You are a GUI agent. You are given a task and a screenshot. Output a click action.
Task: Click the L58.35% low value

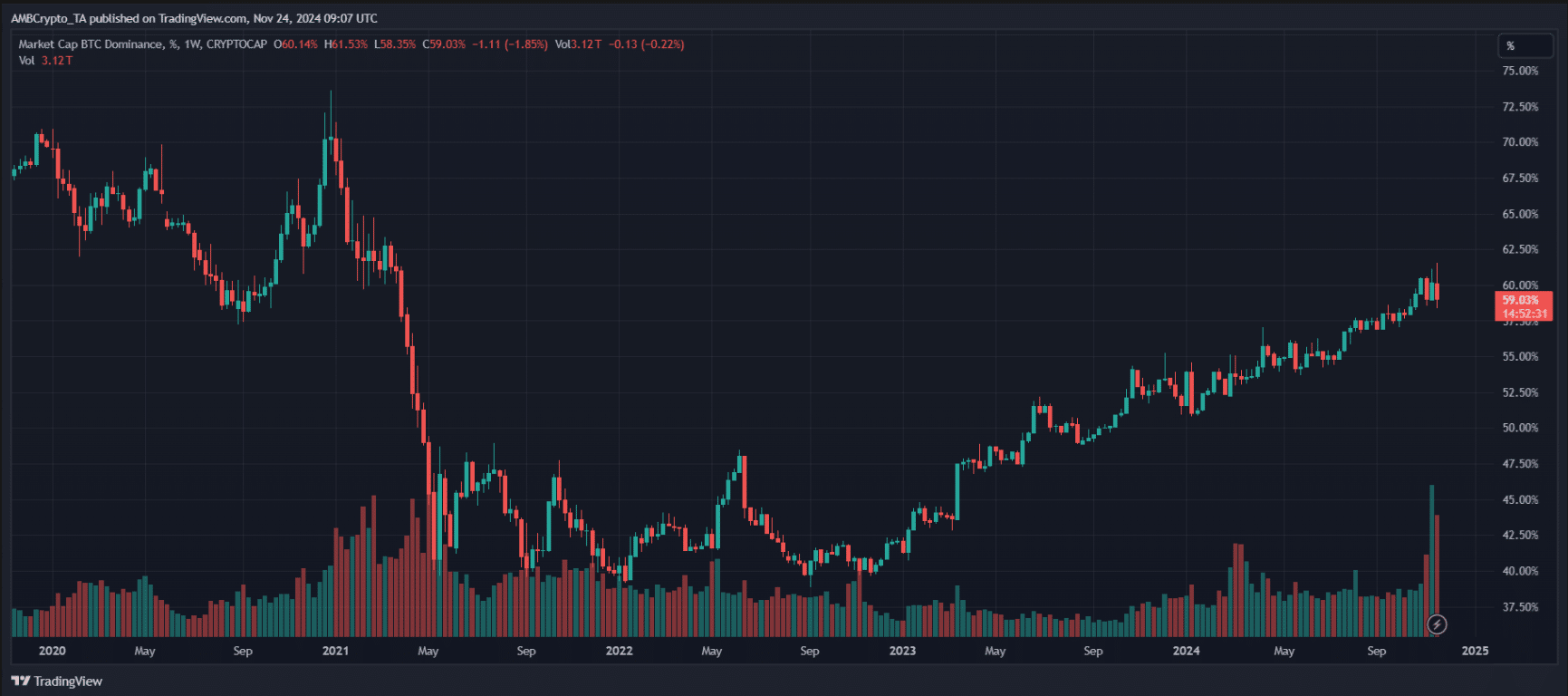pos(395,43)
